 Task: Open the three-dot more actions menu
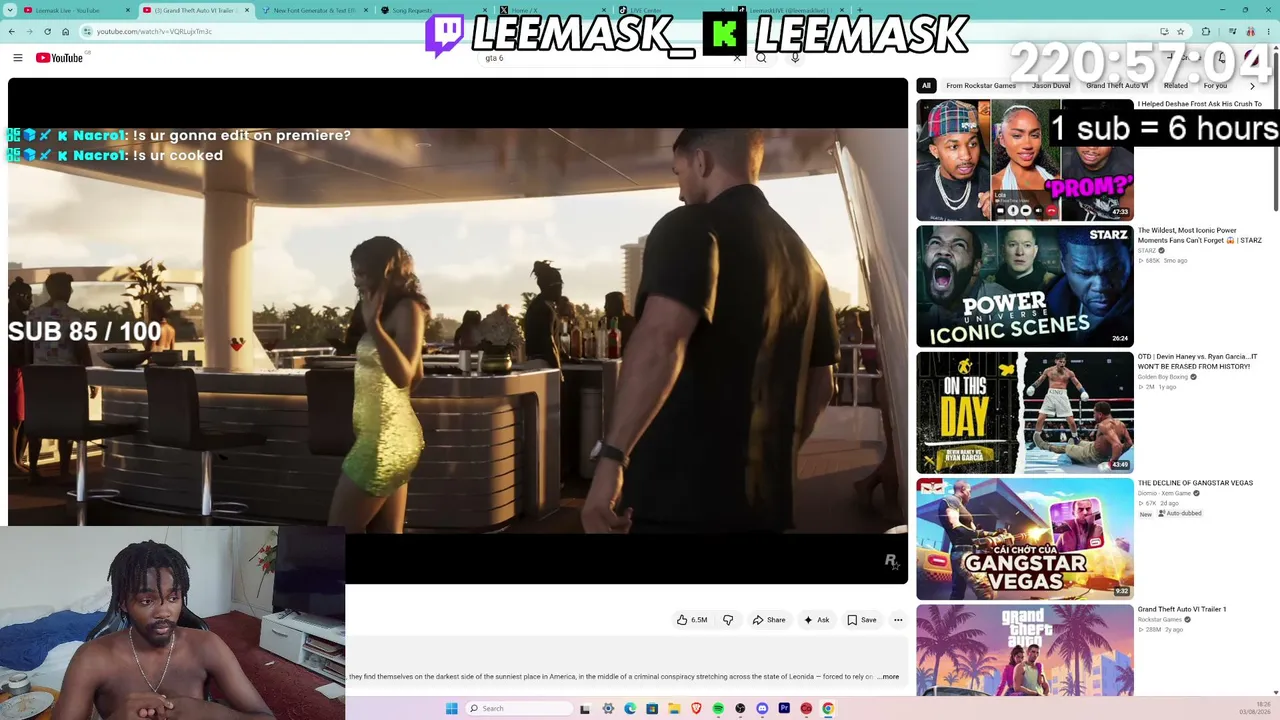tap(898, 620)
